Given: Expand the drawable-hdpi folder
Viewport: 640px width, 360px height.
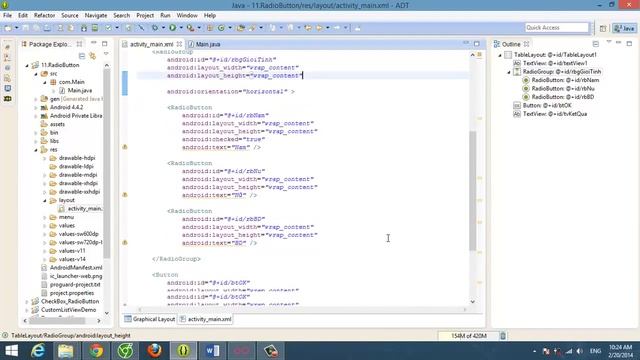Looking at the screenshot, I should [x=44, y=158].
